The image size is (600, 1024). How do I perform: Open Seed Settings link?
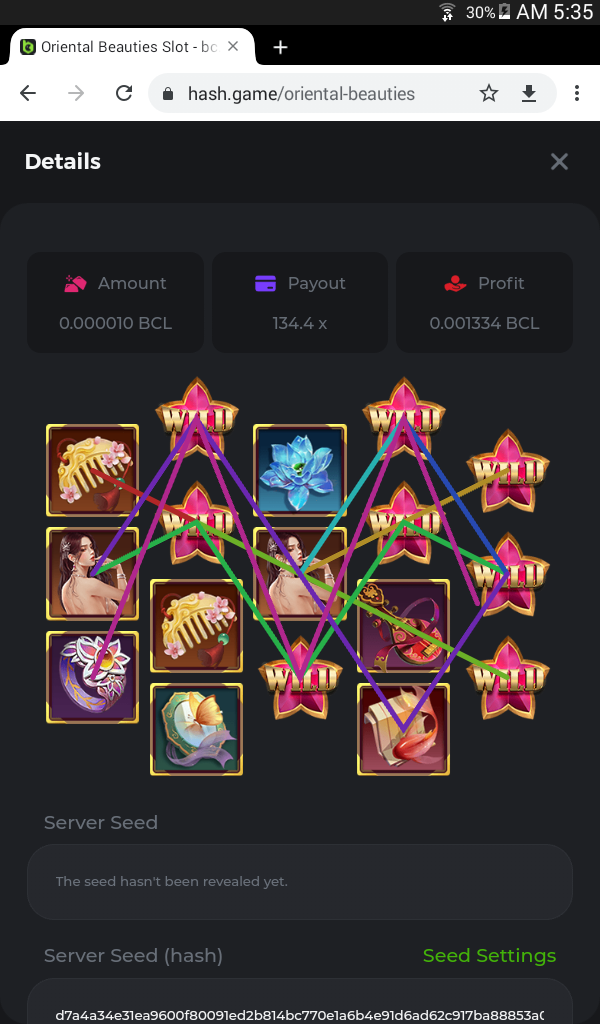coord(489,955)
